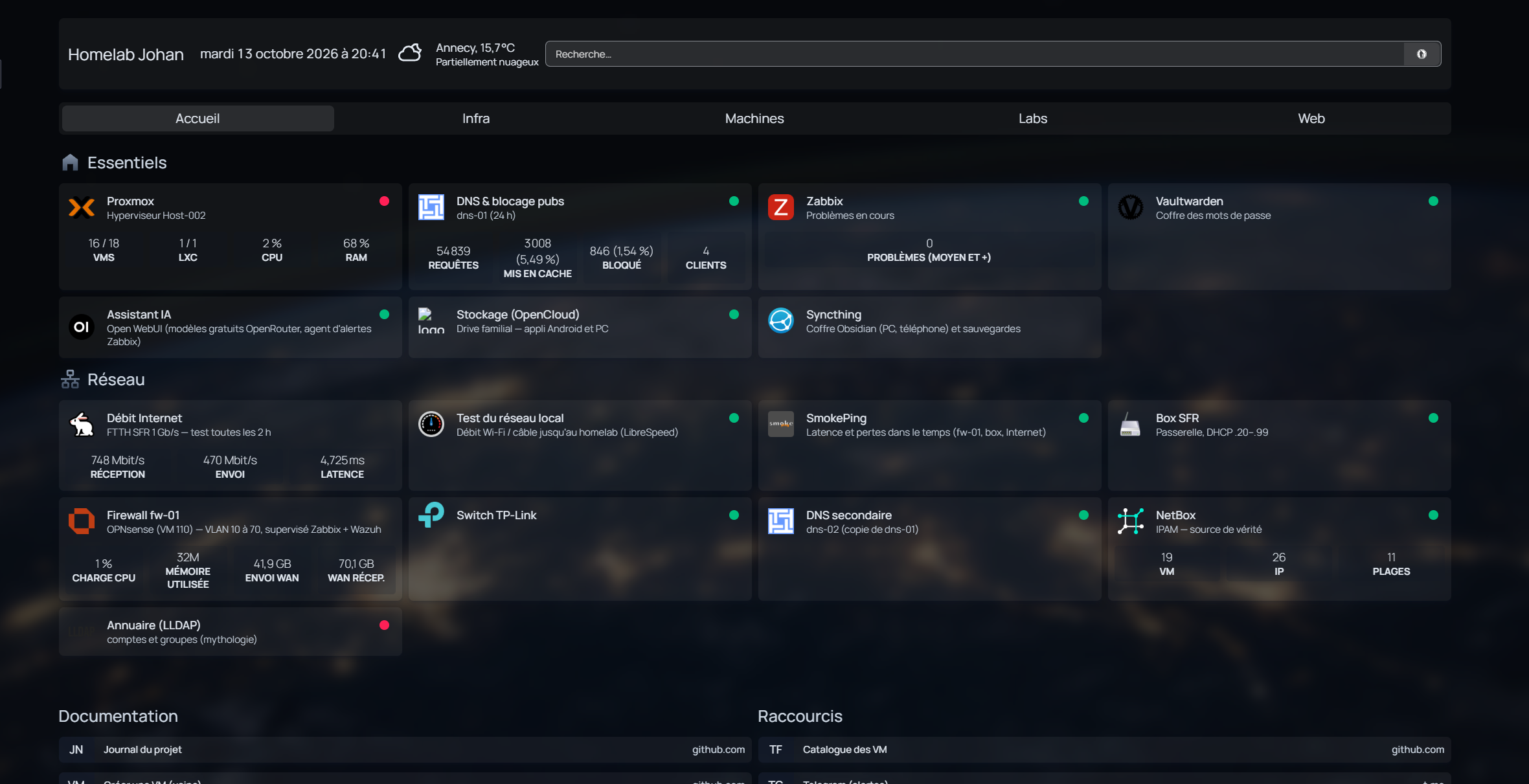Open the Web tab

point(1311,118)
